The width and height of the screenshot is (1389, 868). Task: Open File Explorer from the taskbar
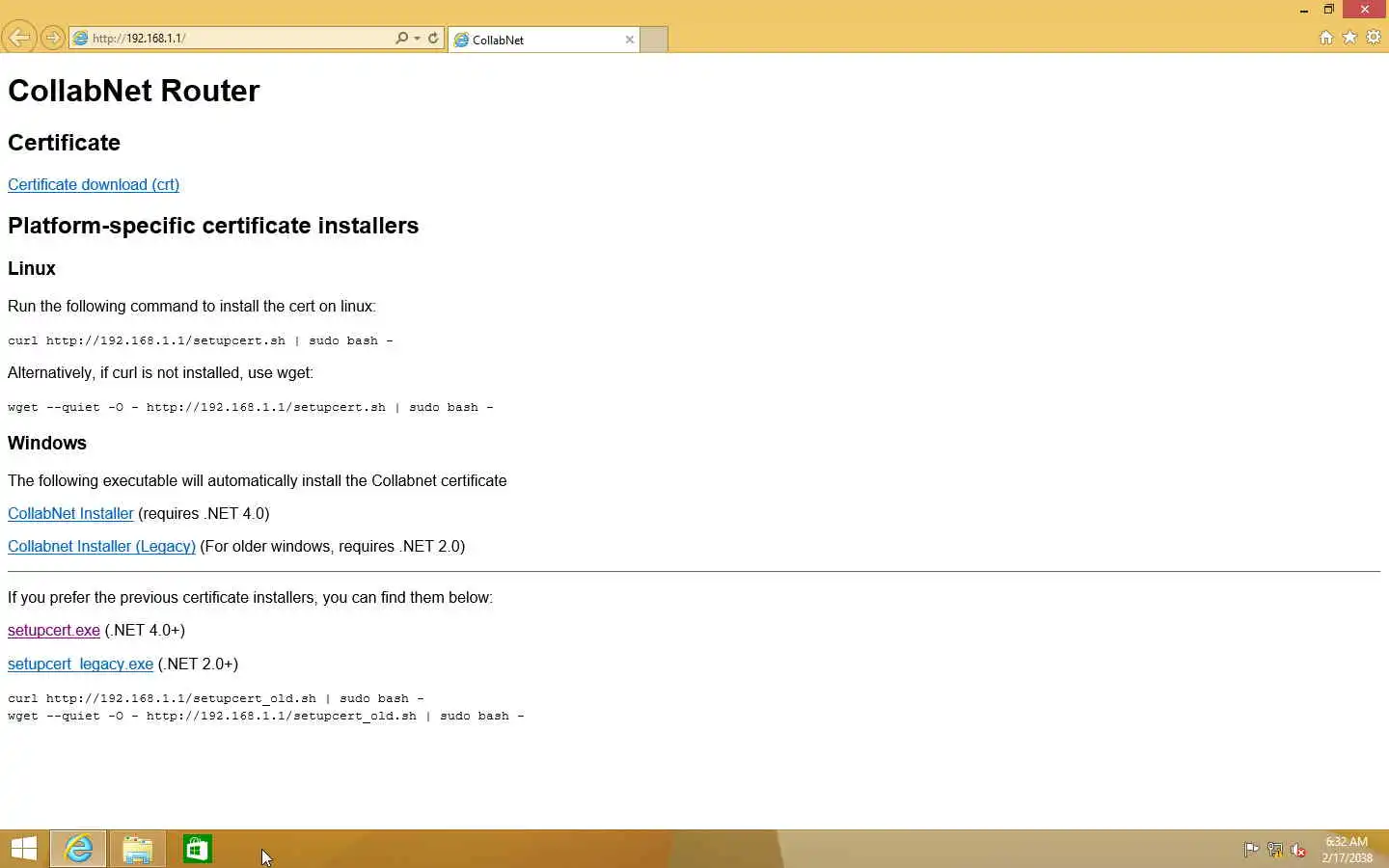pyautogui.click(x=137, y=849)
